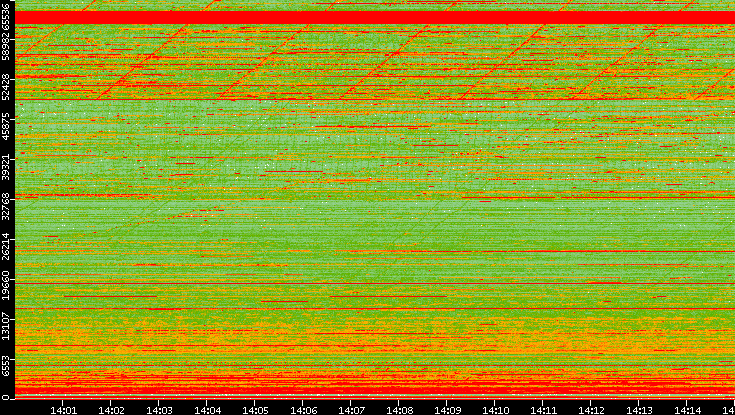Click the 14:14 time axis label
Viewport: 735px width, 415px height.
click(687, 408)
